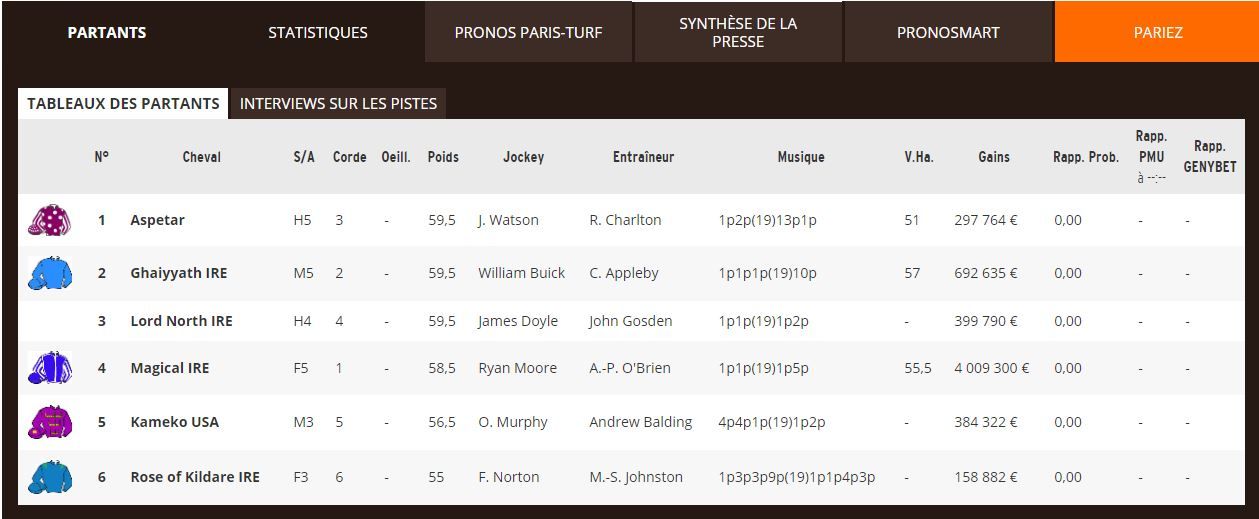
Task: Click Kameko's purple jockey silks icon
Action: pyautogui.click(x=50, y=422)
